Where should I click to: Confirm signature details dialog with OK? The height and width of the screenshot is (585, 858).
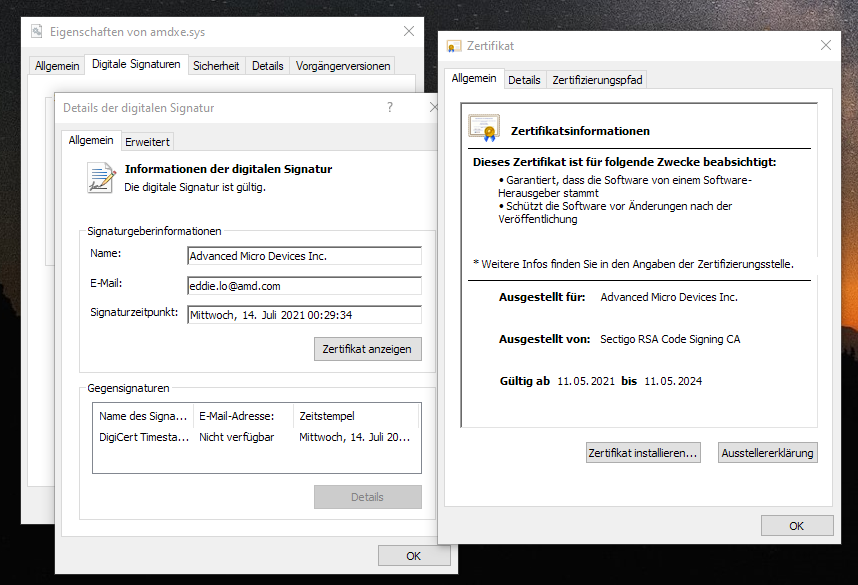pyautogui.click(x=414, y=556)
